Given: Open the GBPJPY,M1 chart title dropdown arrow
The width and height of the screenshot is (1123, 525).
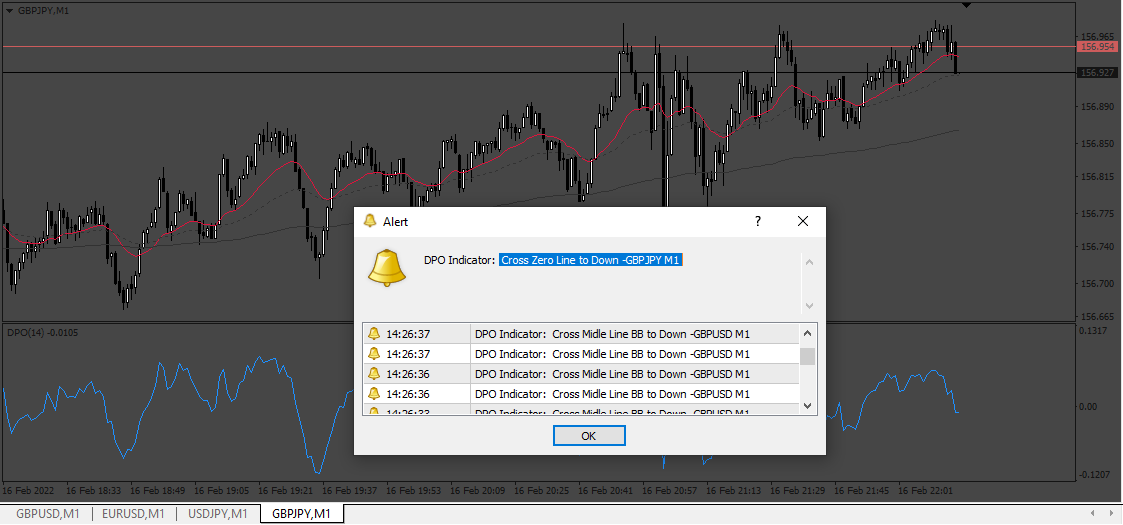Looking at the screenshot, I should pyautogui.click(x=7, y=11).
